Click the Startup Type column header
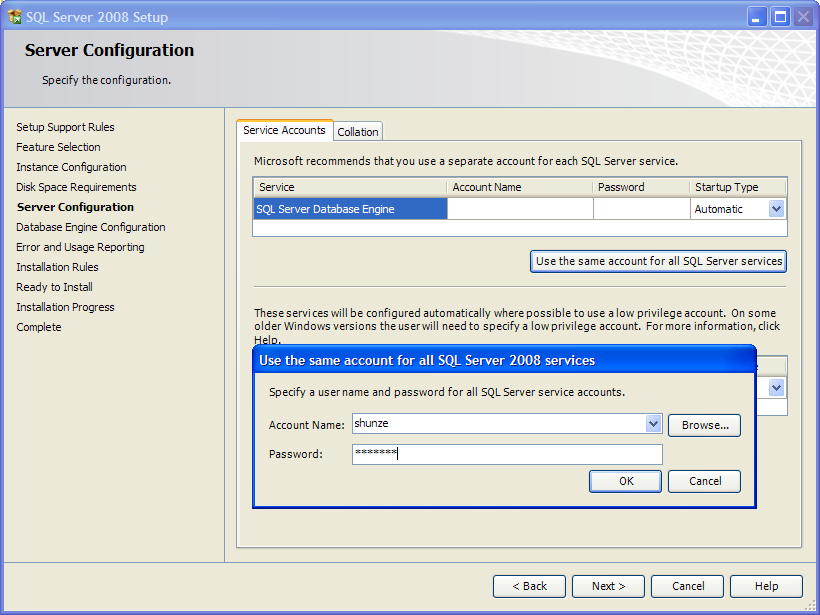 click(x=738, y=187)
